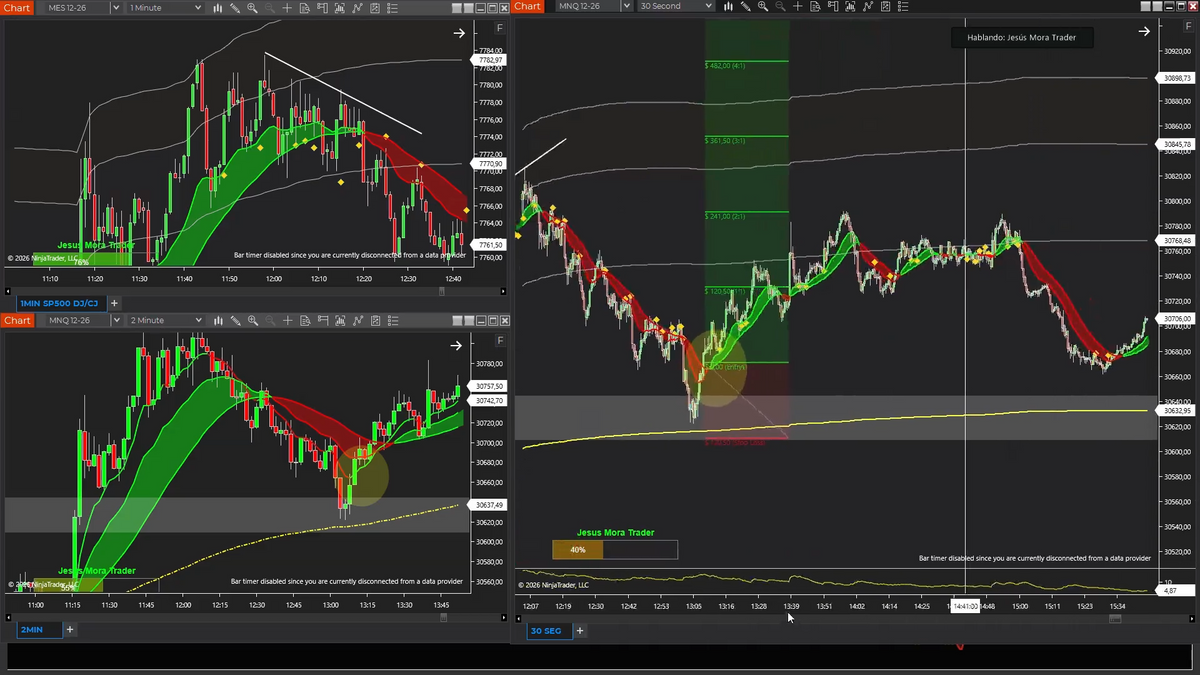This screenshot has width=1200, height=675.
Task: Click right-arrow return button in MES 1 Minute chart
Action: (459, 33)
